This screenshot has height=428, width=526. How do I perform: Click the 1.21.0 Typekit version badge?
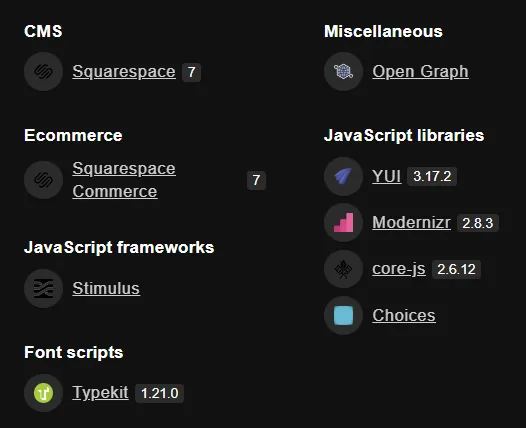pos(159,393)
